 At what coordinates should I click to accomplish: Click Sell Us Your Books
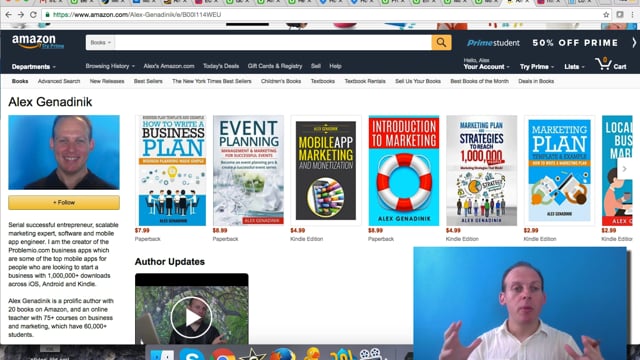click(x=418, y=81)
